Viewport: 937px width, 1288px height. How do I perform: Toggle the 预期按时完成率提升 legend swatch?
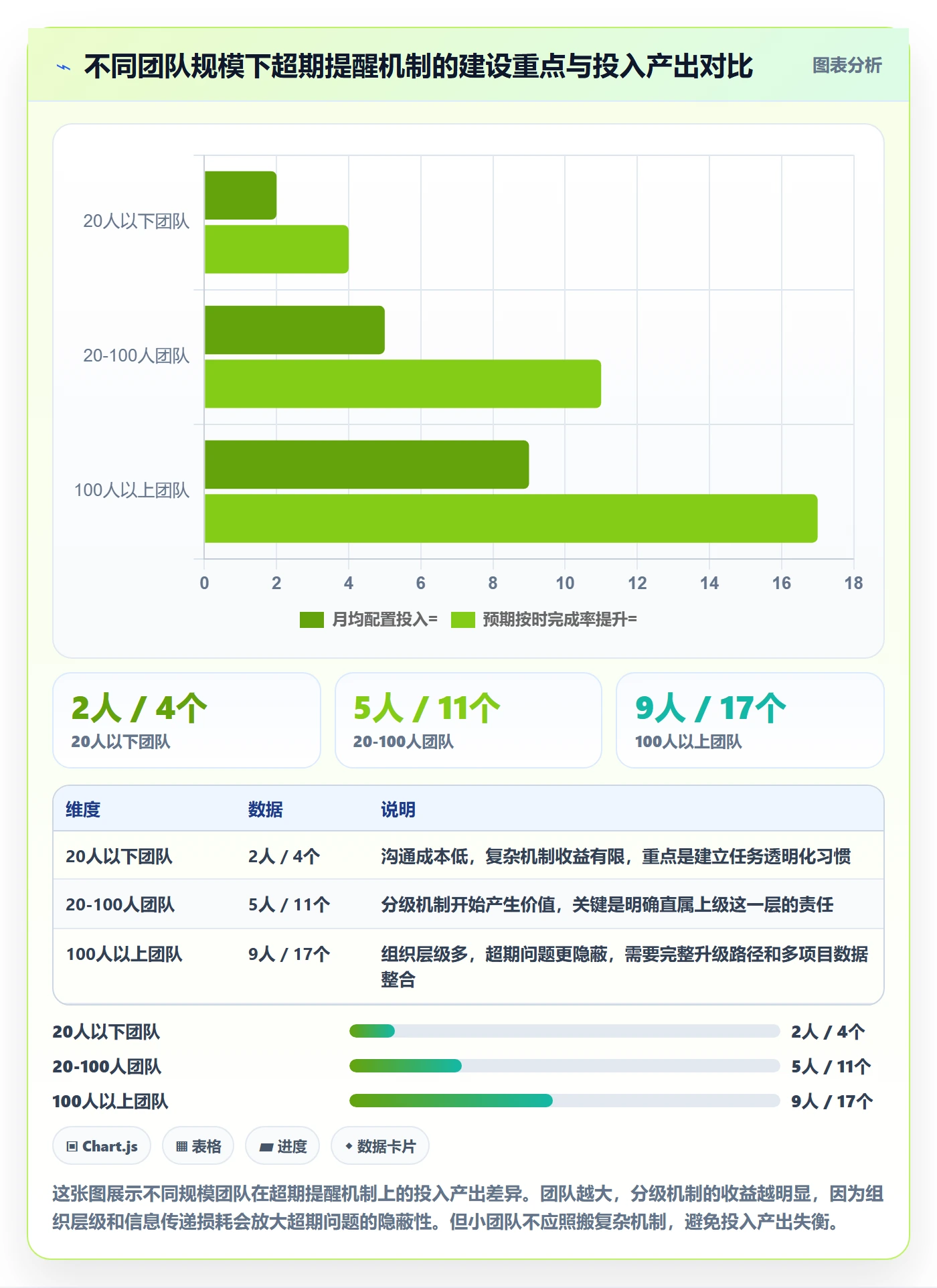click(x=463, y=620)
